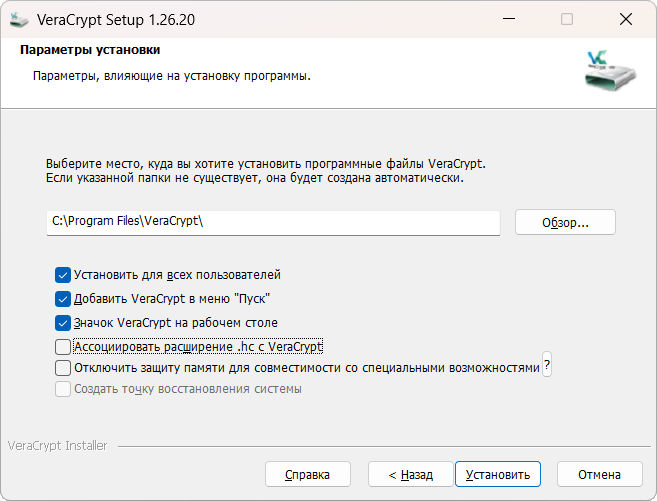Viewport: 657px width, 501px height.
Task: Open help for the memory protection option
Action: click(547, 367)
